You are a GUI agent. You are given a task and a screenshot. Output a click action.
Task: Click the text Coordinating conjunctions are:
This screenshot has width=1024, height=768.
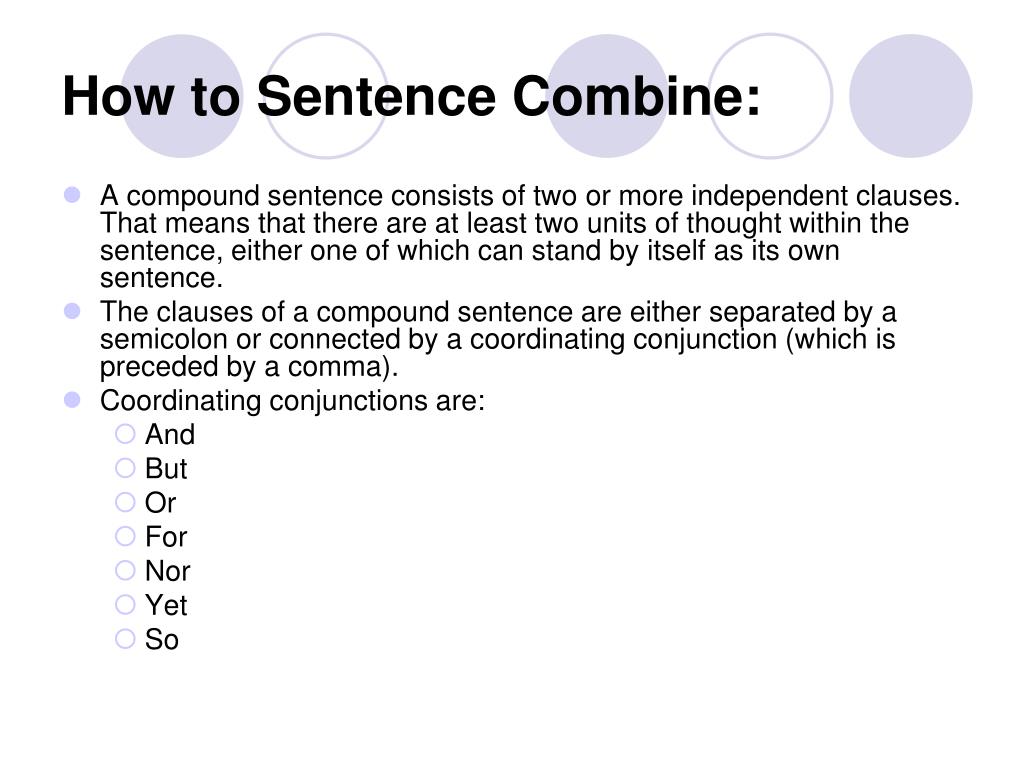pos(293,400)
